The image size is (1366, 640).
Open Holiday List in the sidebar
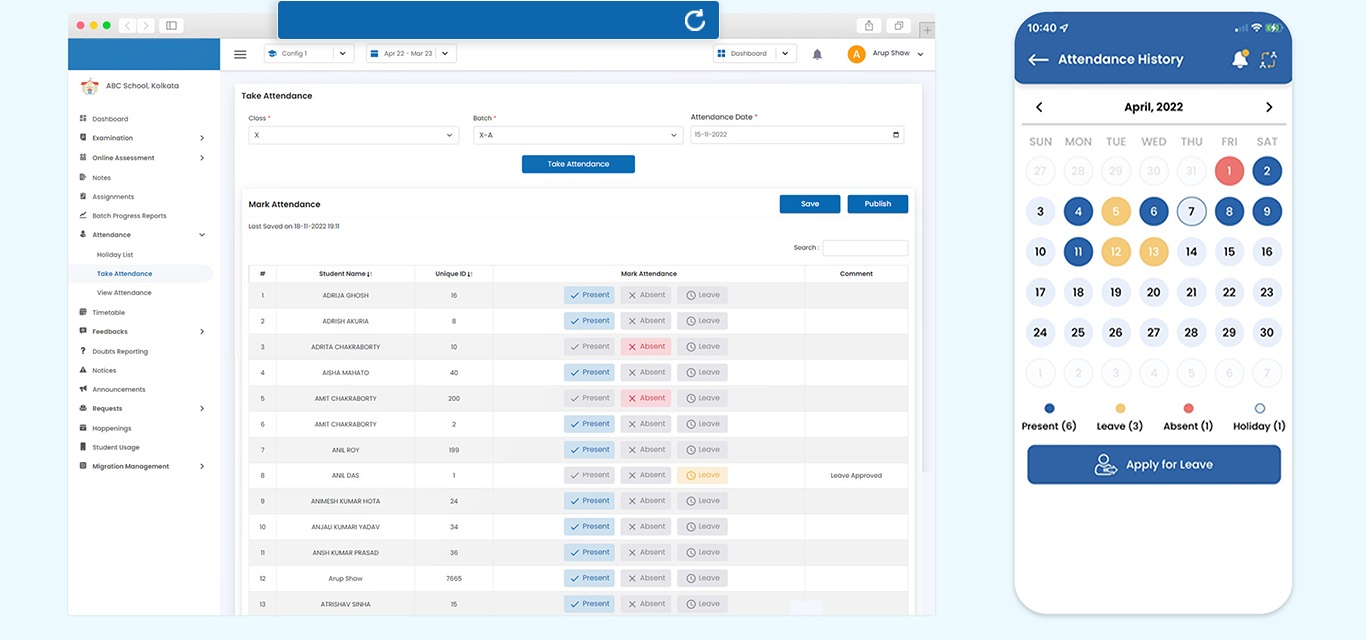115,255
